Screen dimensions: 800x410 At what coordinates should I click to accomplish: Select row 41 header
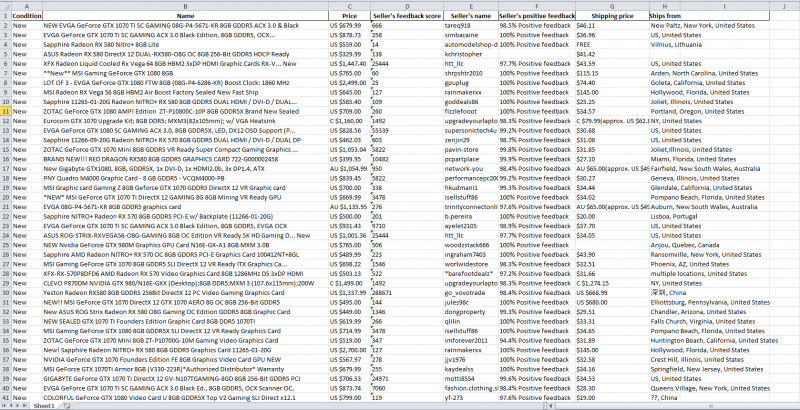(6, 398)
